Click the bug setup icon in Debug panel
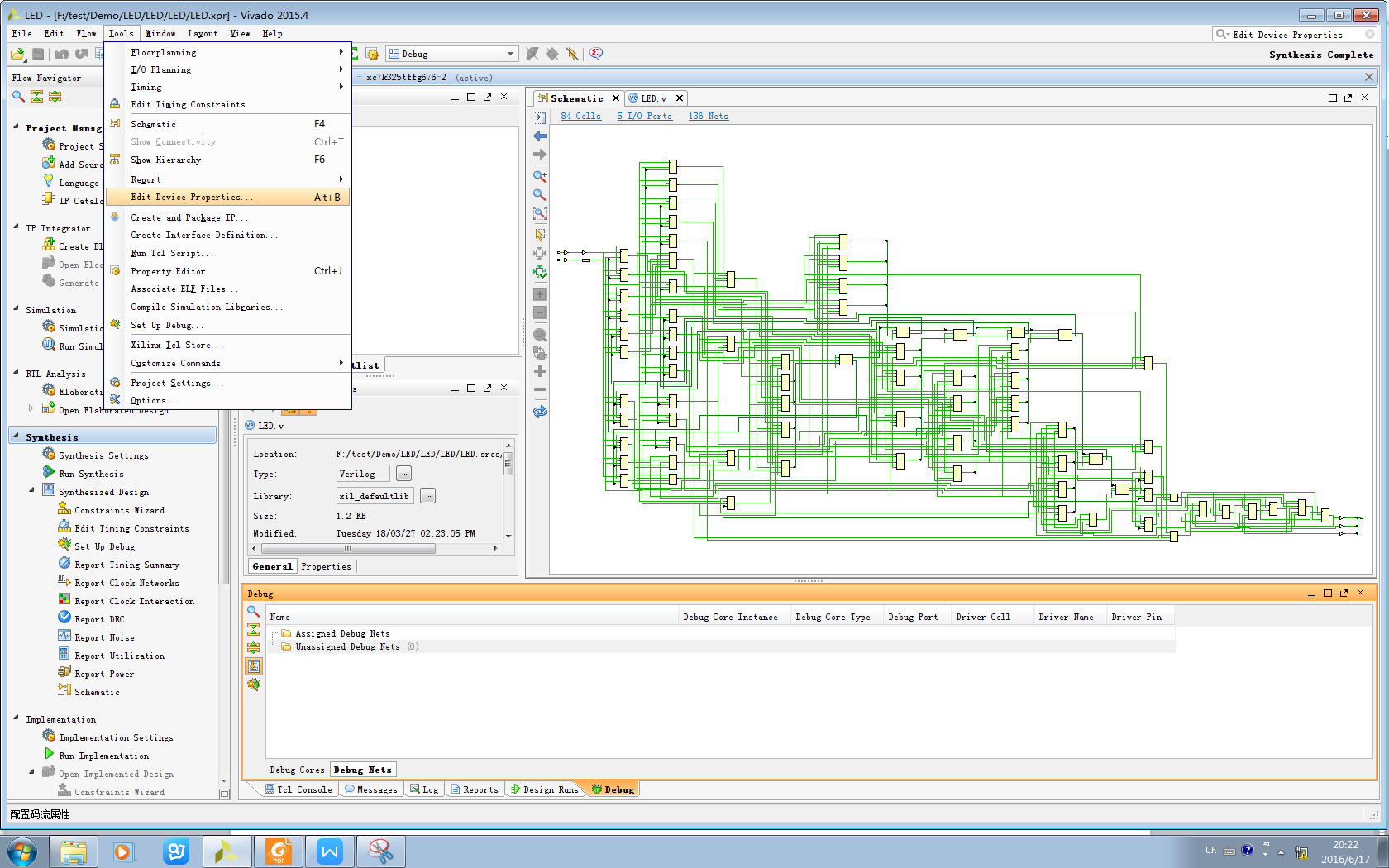Image resolution: width=1389 pixels, height=868 pixels. coord(254,684)
